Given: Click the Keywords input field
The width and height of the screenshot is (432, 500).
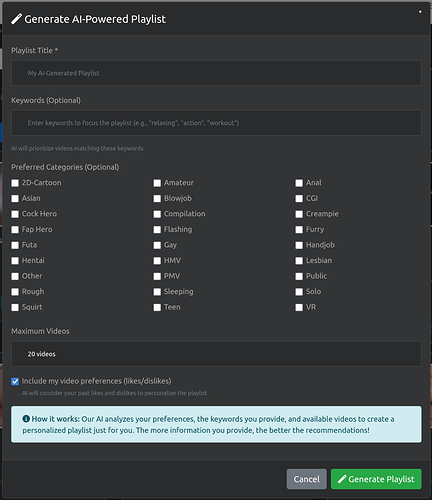Looking at the screenshot, I should [x=216, y=123].
